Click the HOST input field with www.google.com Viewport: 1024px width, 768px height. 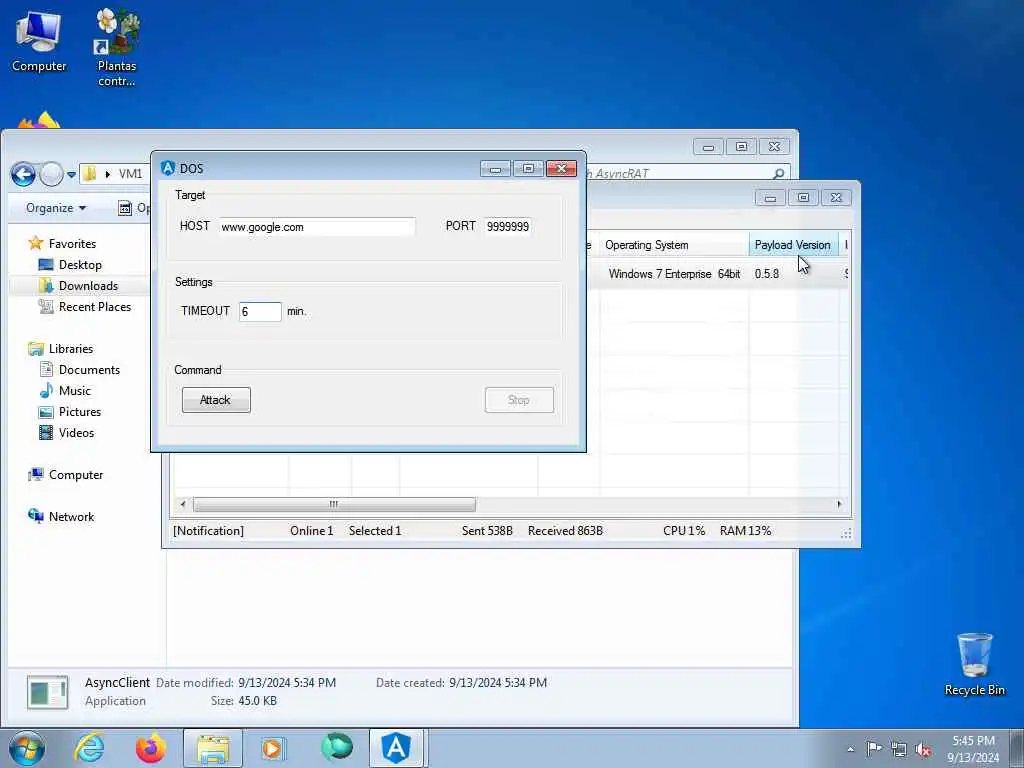[317, 227]
